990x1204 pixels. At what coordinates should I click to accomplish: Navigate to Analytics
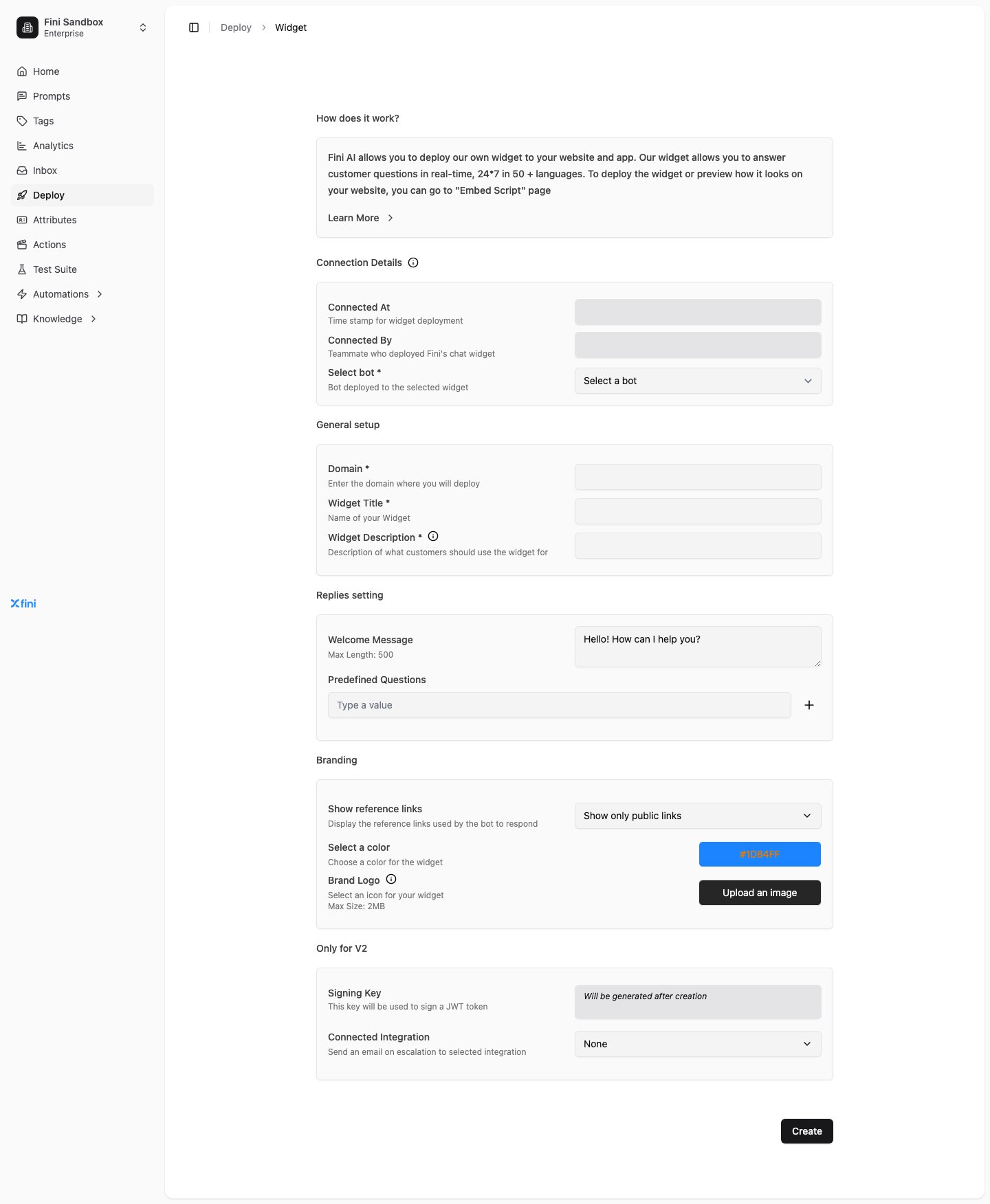[x=82, y=146]
